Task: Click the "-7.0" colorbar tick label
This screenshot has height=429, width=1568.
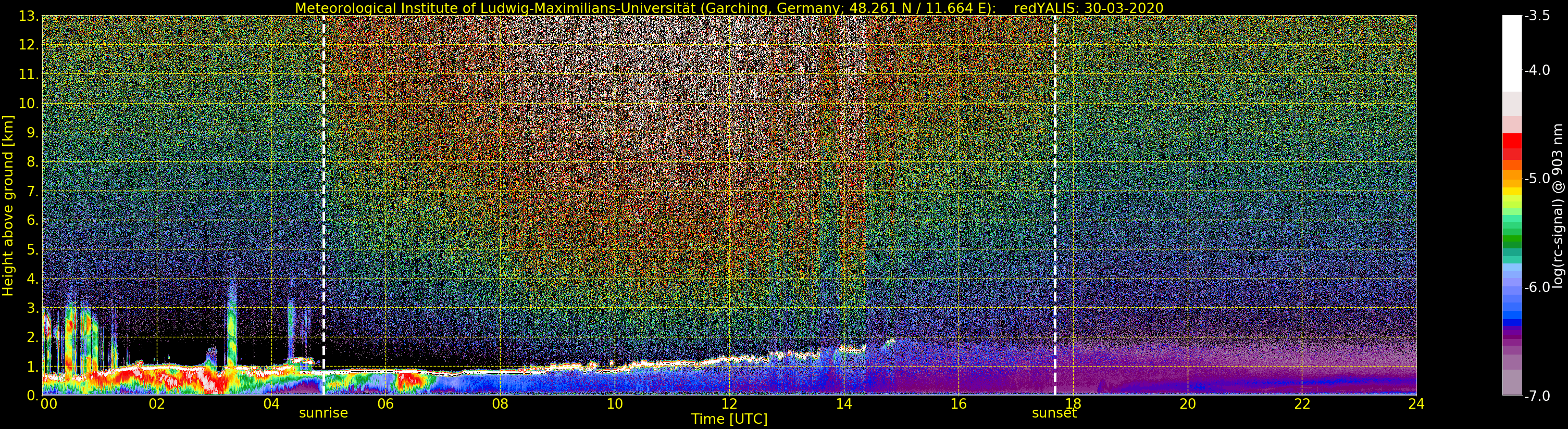Action: (x=1537, y=396)
